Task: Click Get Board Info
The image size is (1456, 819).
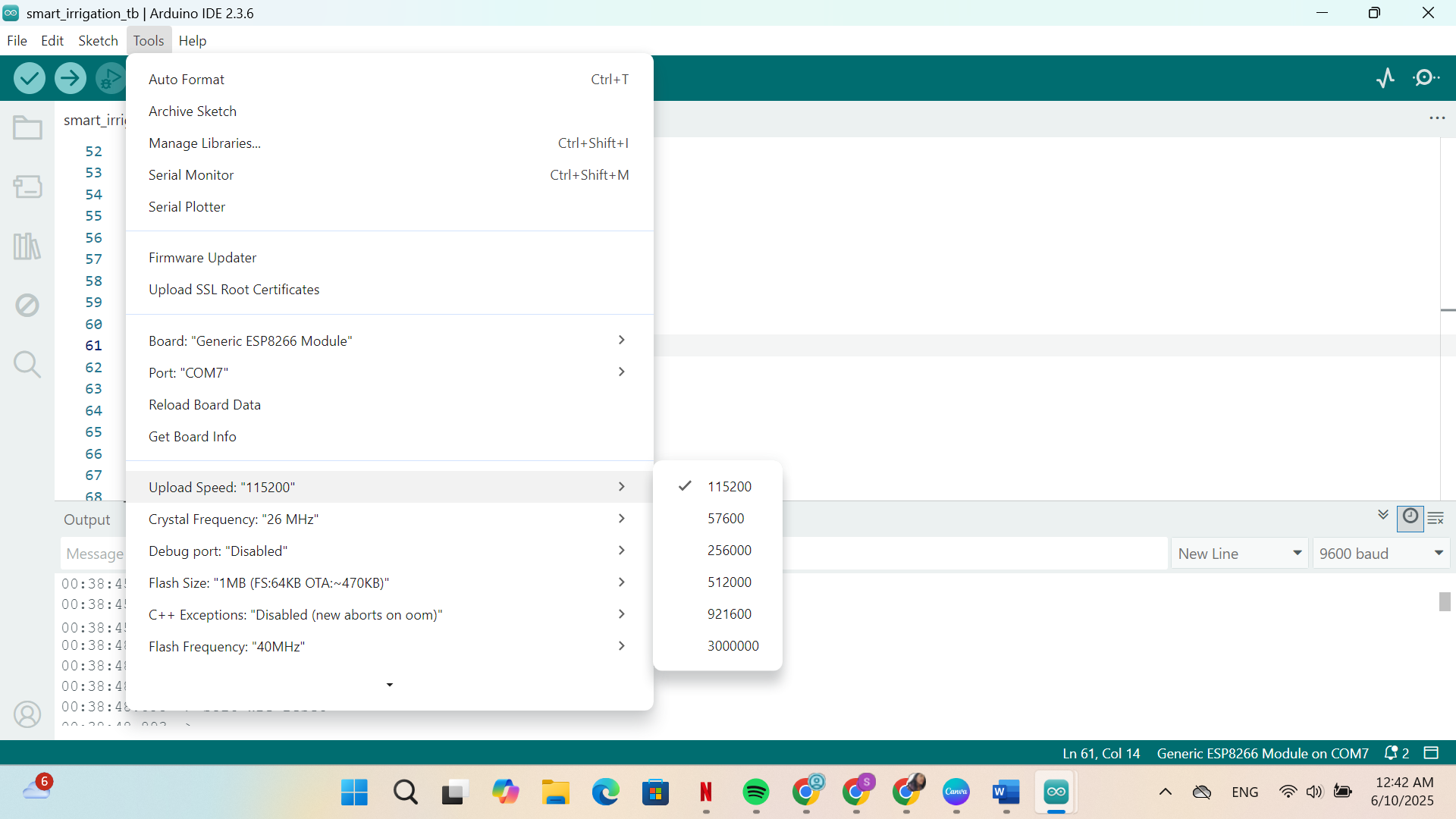Action: tap(193, 437)
